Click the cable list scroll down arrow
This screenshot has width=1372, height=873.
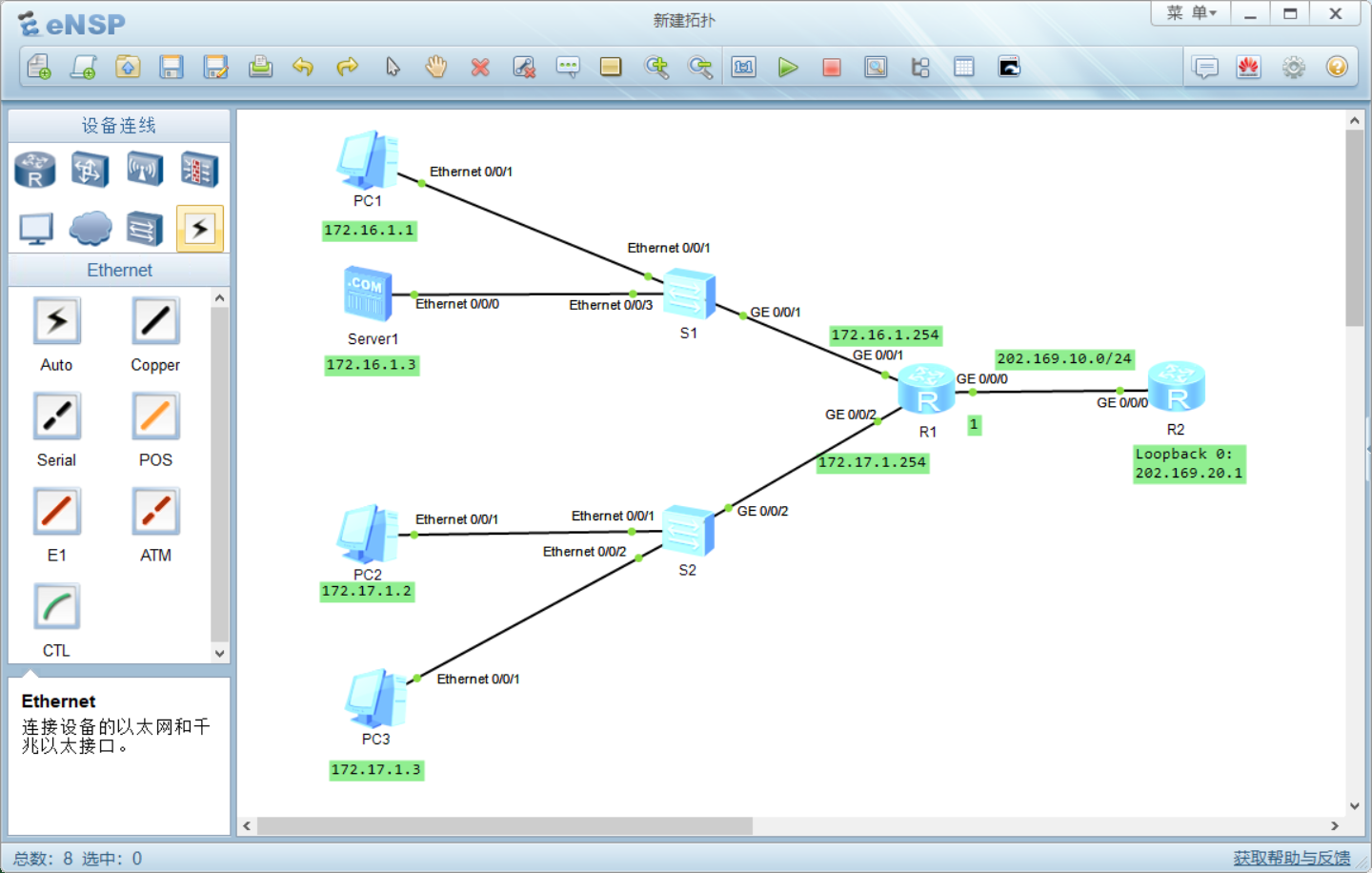click(220, 654)
